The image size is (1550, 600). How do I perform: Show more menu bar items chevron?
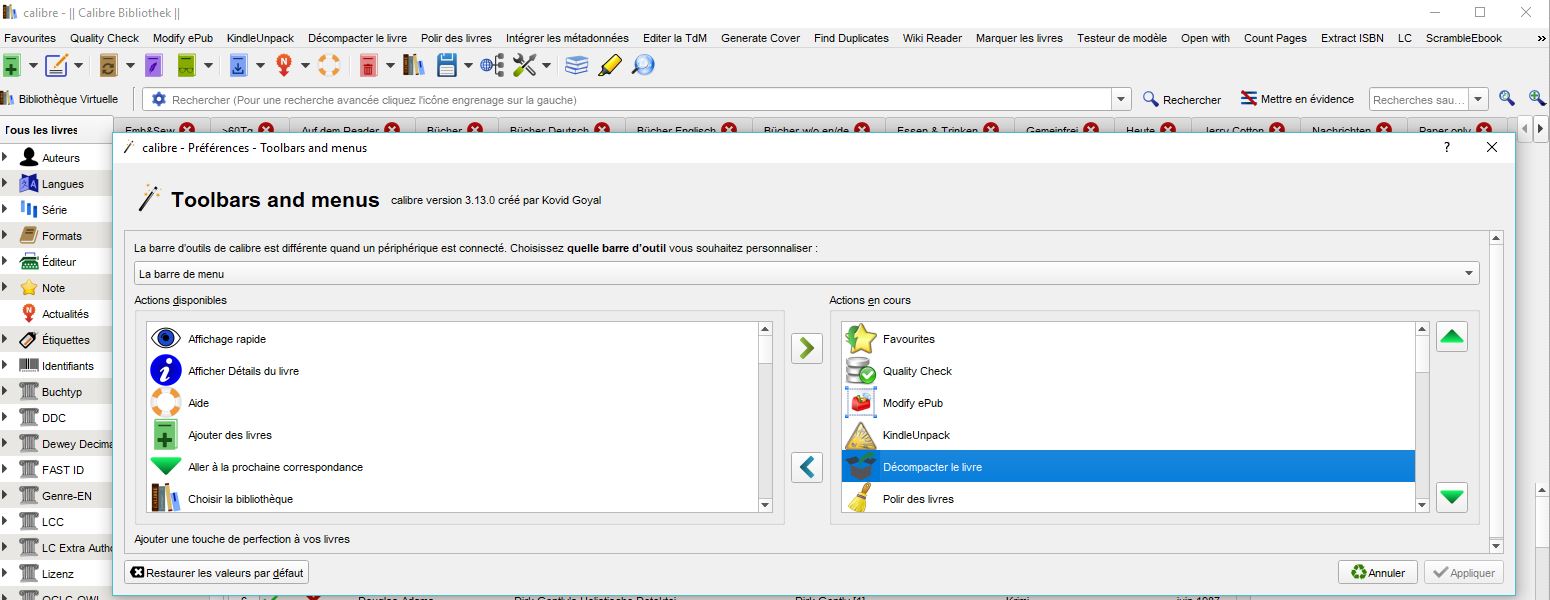click(x=1539, y=38)
